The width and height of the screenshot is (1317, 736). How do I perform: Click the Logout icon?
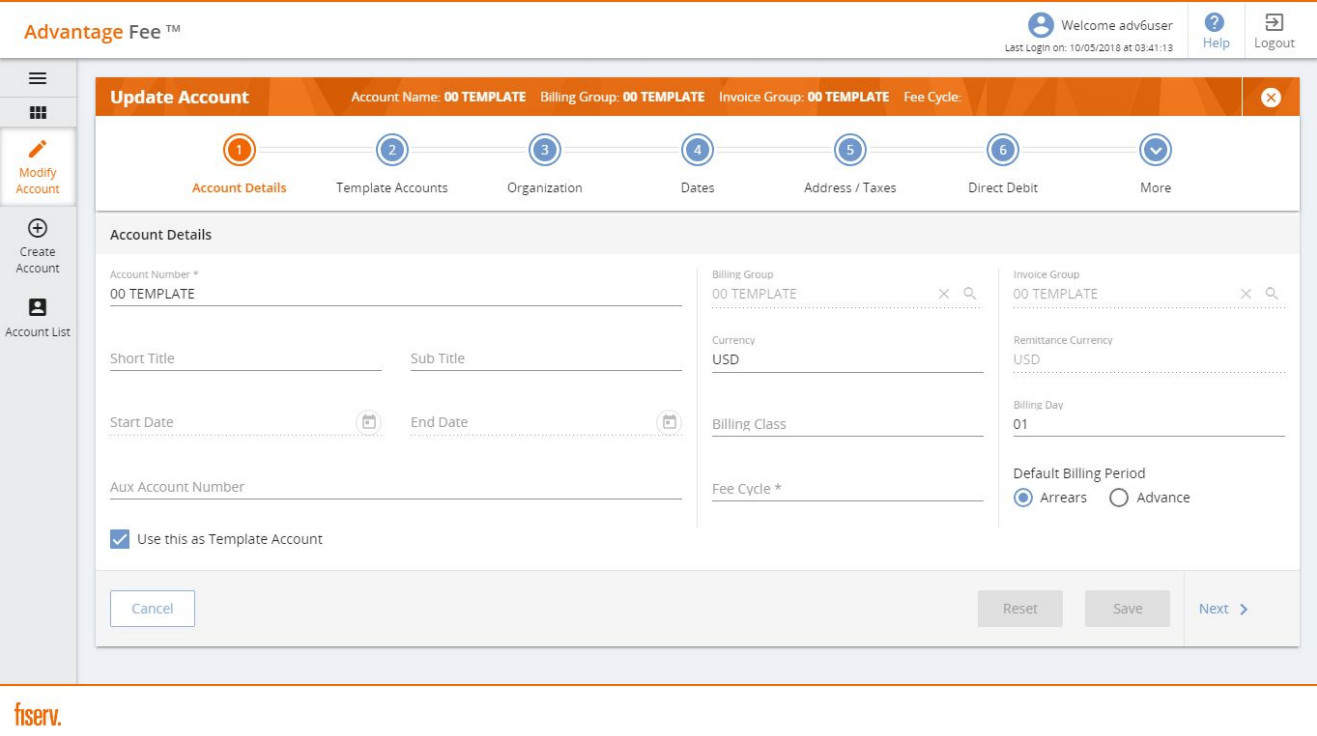1274,23
